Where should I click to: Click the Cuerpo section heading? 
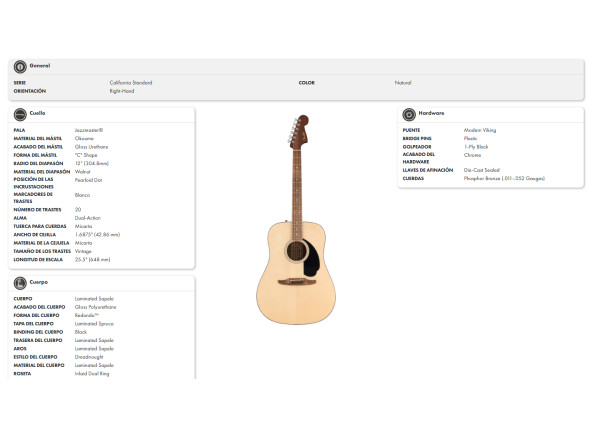39,282
